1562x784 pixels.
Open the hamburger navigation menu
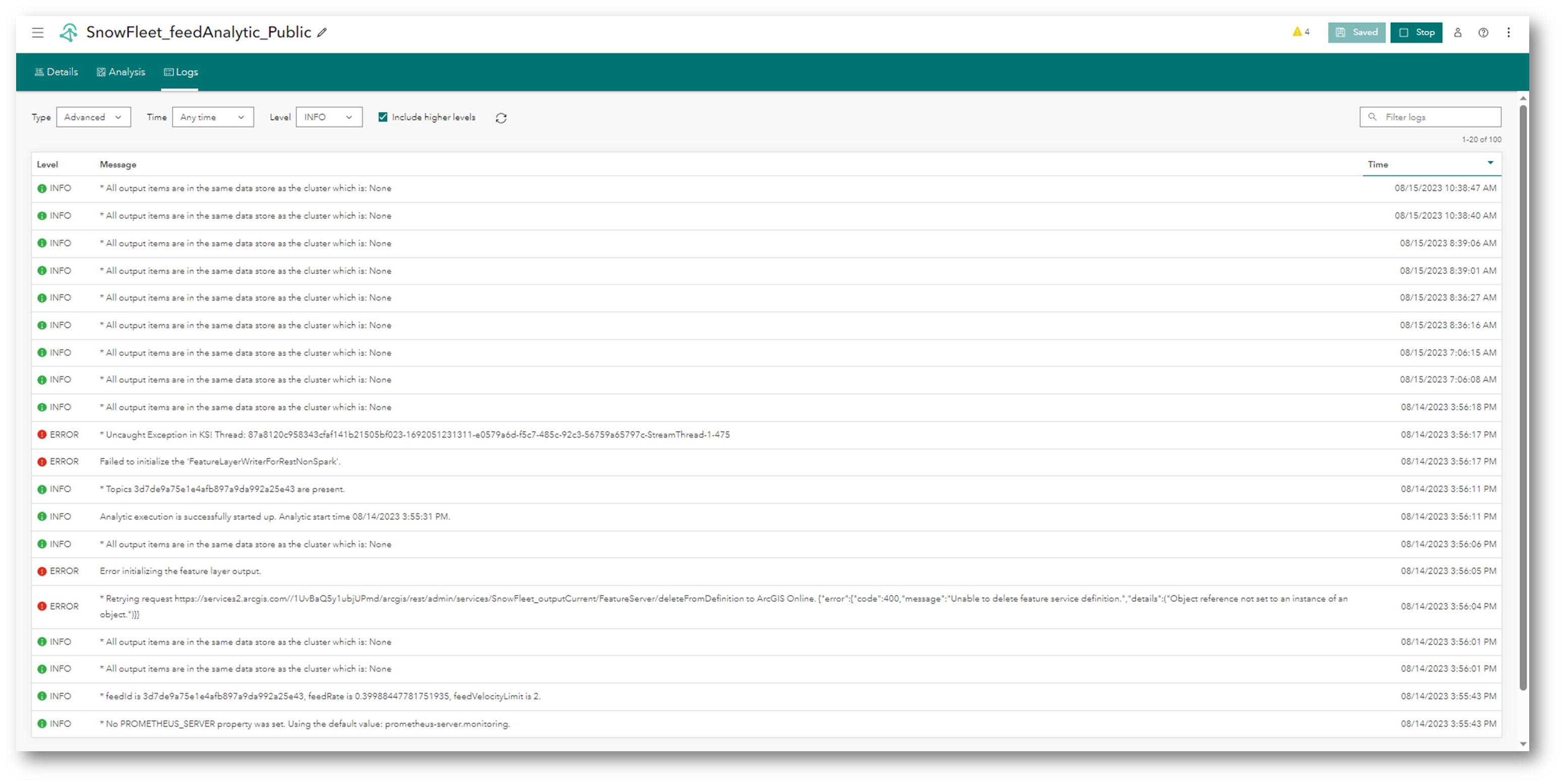[x=38, y=33]
